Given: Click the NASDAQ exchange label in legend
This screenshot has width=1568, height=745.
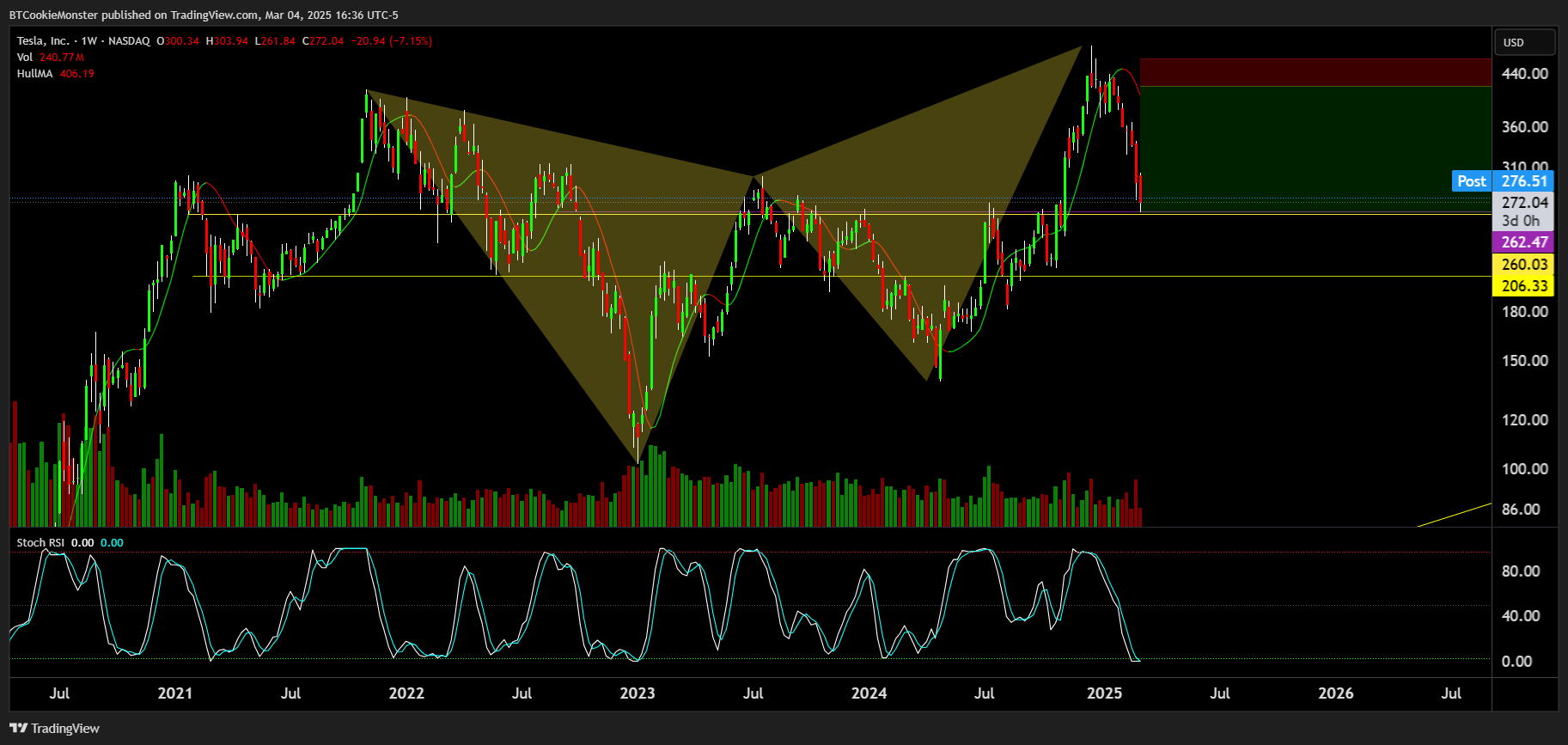Looking at the screenshot, I should 129,40.
